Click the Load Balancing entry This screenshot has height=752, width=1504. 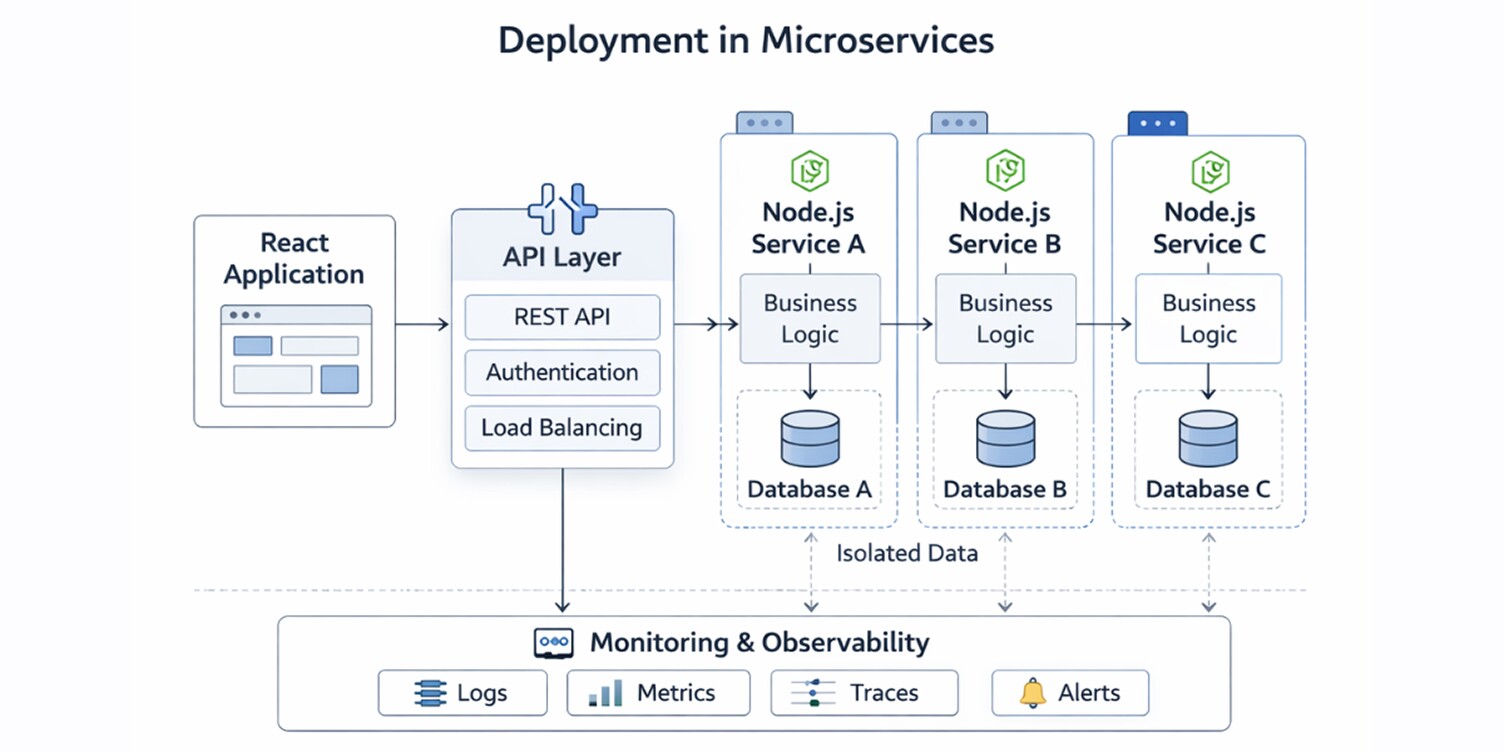pos(562,428)
